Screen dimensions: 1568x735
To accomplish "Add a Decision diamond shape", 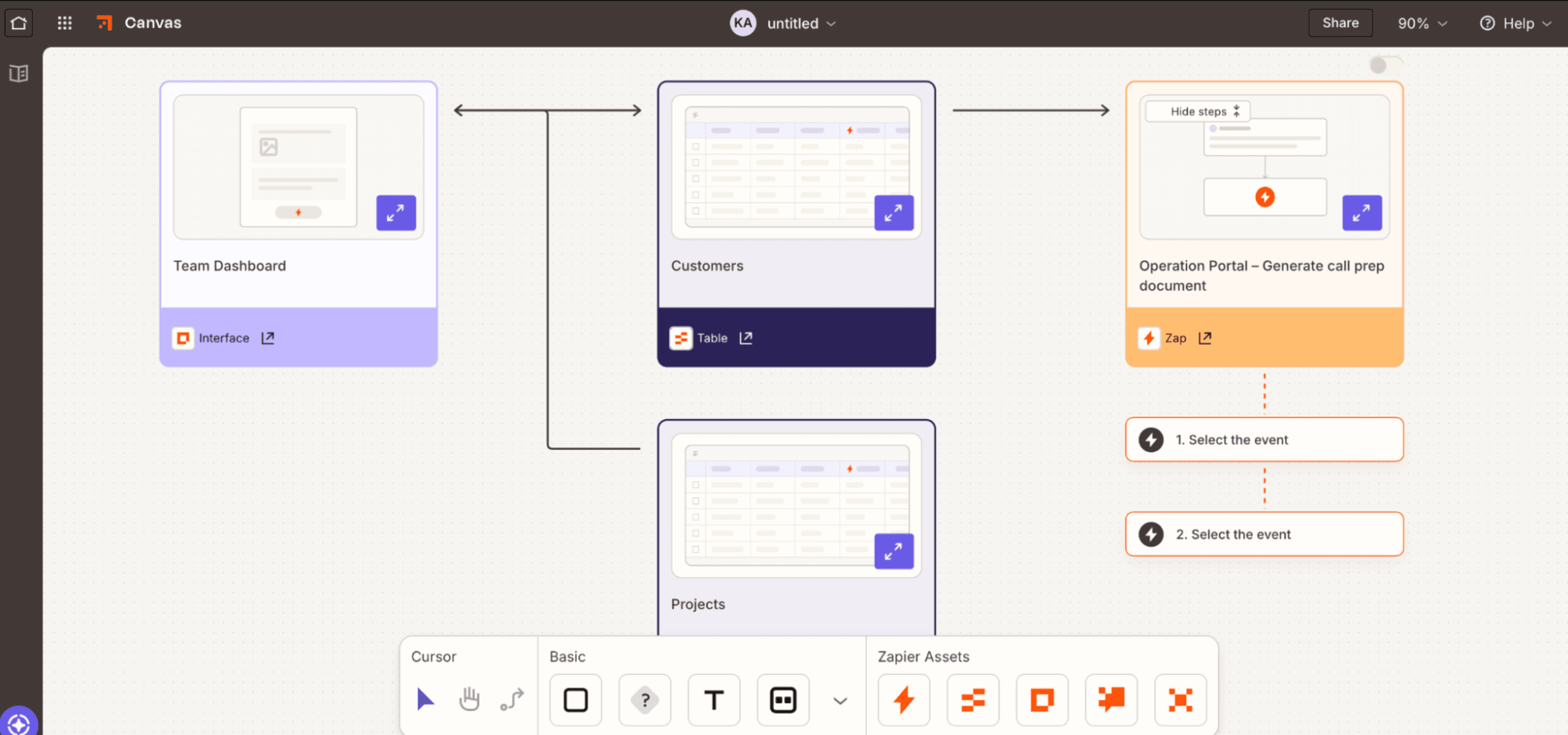I will pos(645,700).
